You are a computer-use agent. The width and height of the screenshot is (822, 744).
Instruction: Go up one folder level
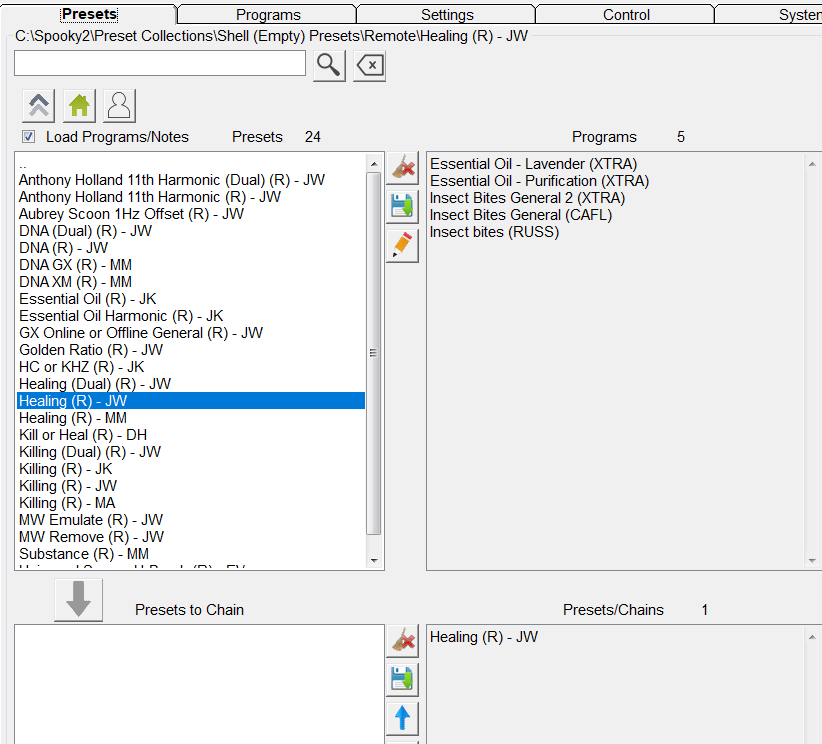pyautogui.click(x=39, y=105)
